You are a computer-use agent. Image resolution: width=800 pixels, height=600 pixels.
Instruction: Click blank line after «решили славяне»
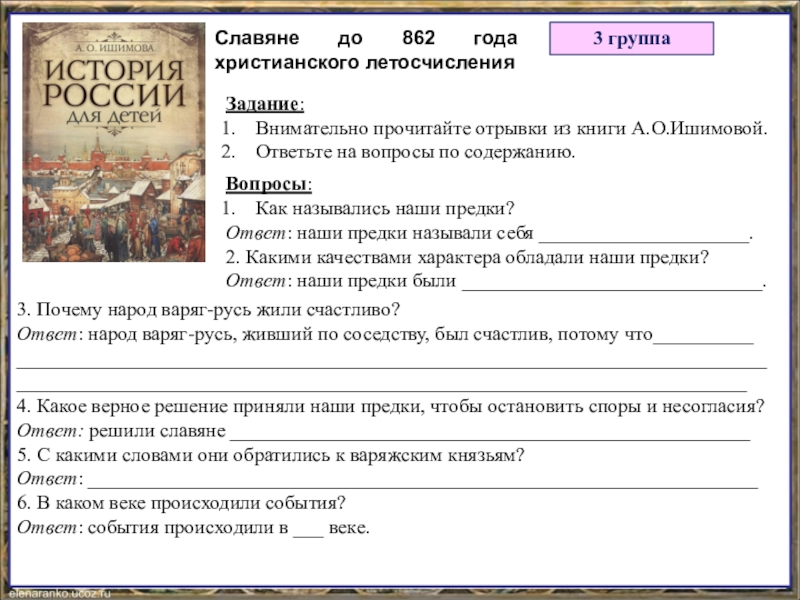tap(489, 432)
